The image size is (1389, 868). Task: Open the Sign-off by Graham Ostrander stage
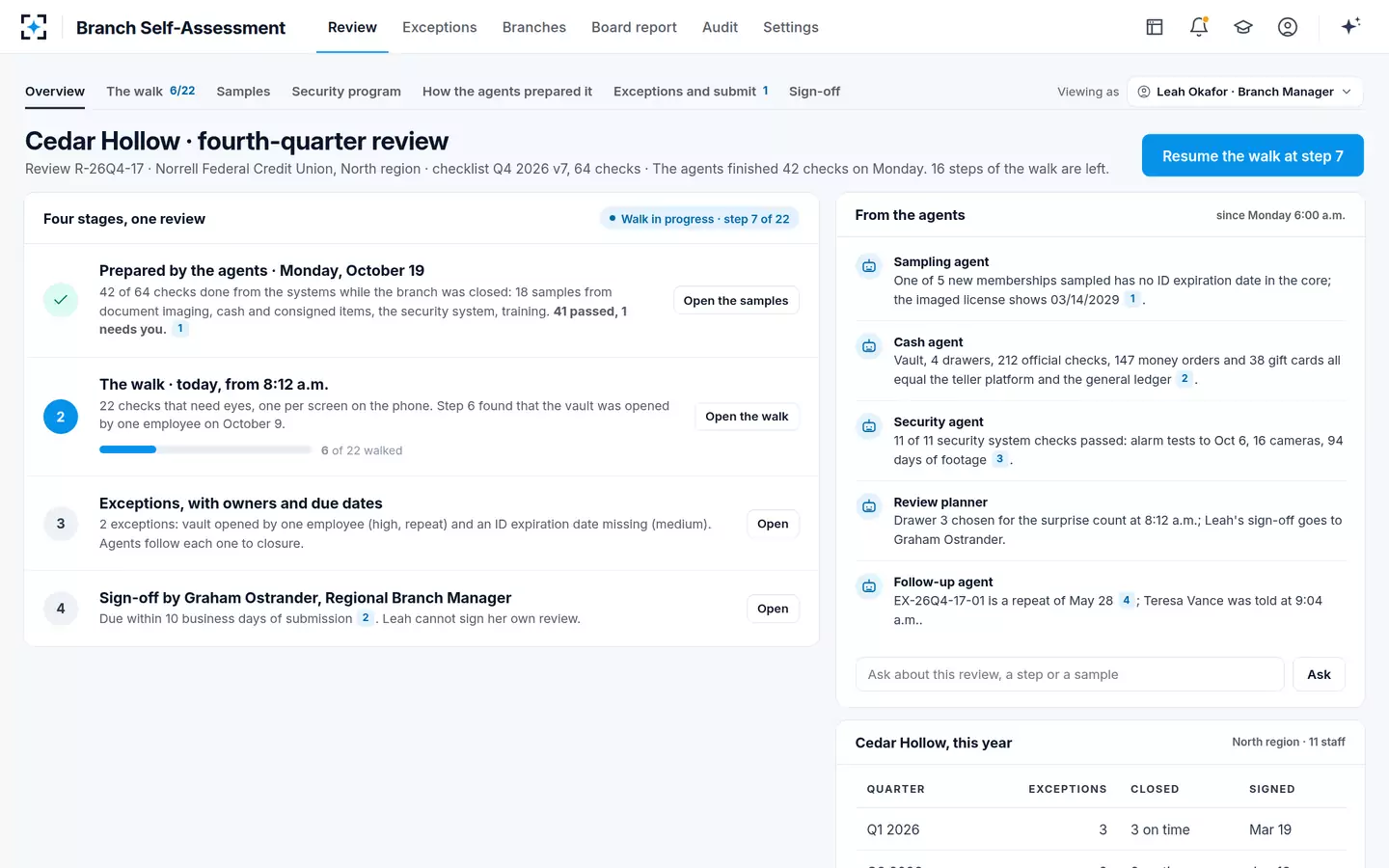pos(773,609)
